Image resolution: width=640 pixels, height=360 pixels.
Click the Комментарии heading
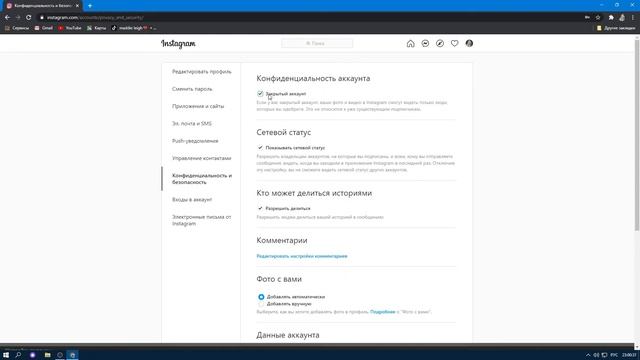point(282,240)
